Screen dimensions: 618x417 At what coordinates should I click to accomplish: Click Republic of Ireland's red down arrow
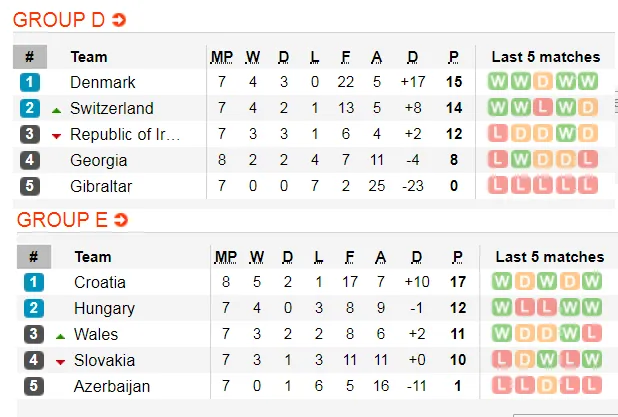[56, 135]
